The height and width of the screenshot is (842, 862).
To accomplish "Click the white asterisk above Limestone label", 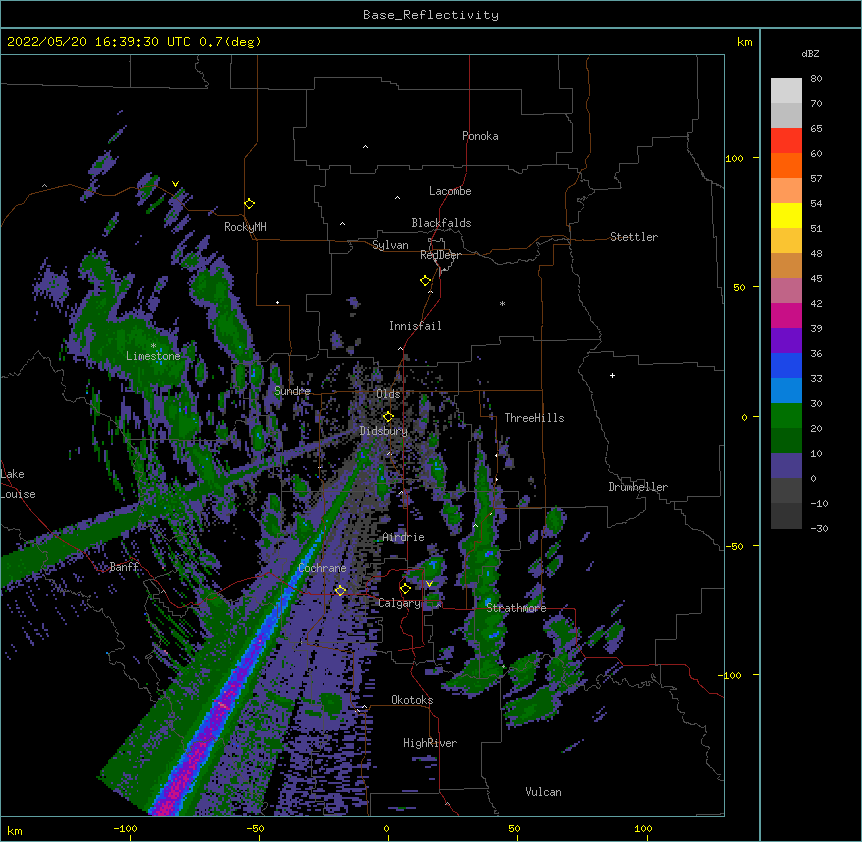I will (x=153, y=346).
